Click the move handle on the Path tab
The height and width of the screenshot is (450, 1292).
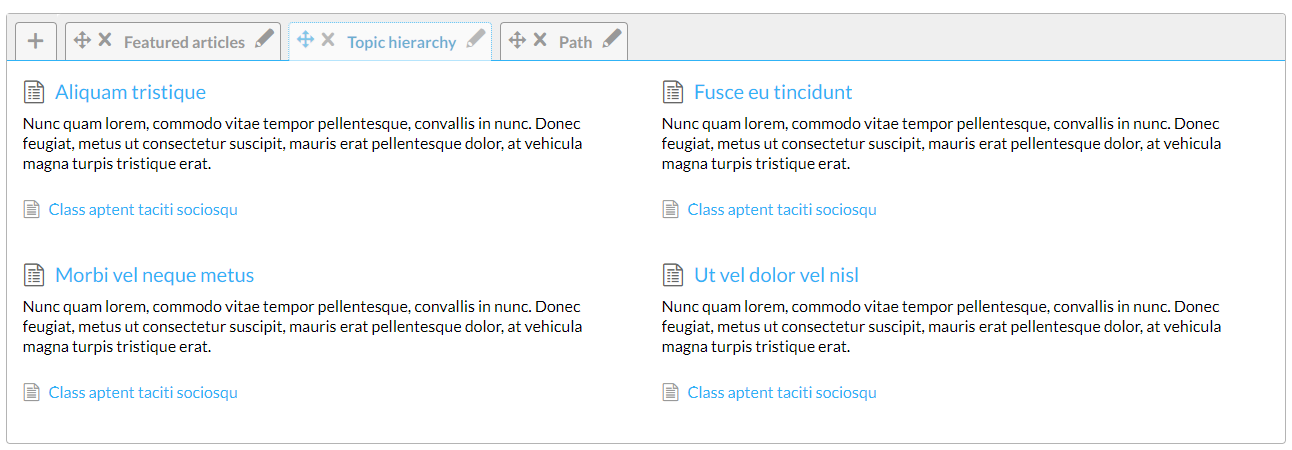[x=517, y=40]
